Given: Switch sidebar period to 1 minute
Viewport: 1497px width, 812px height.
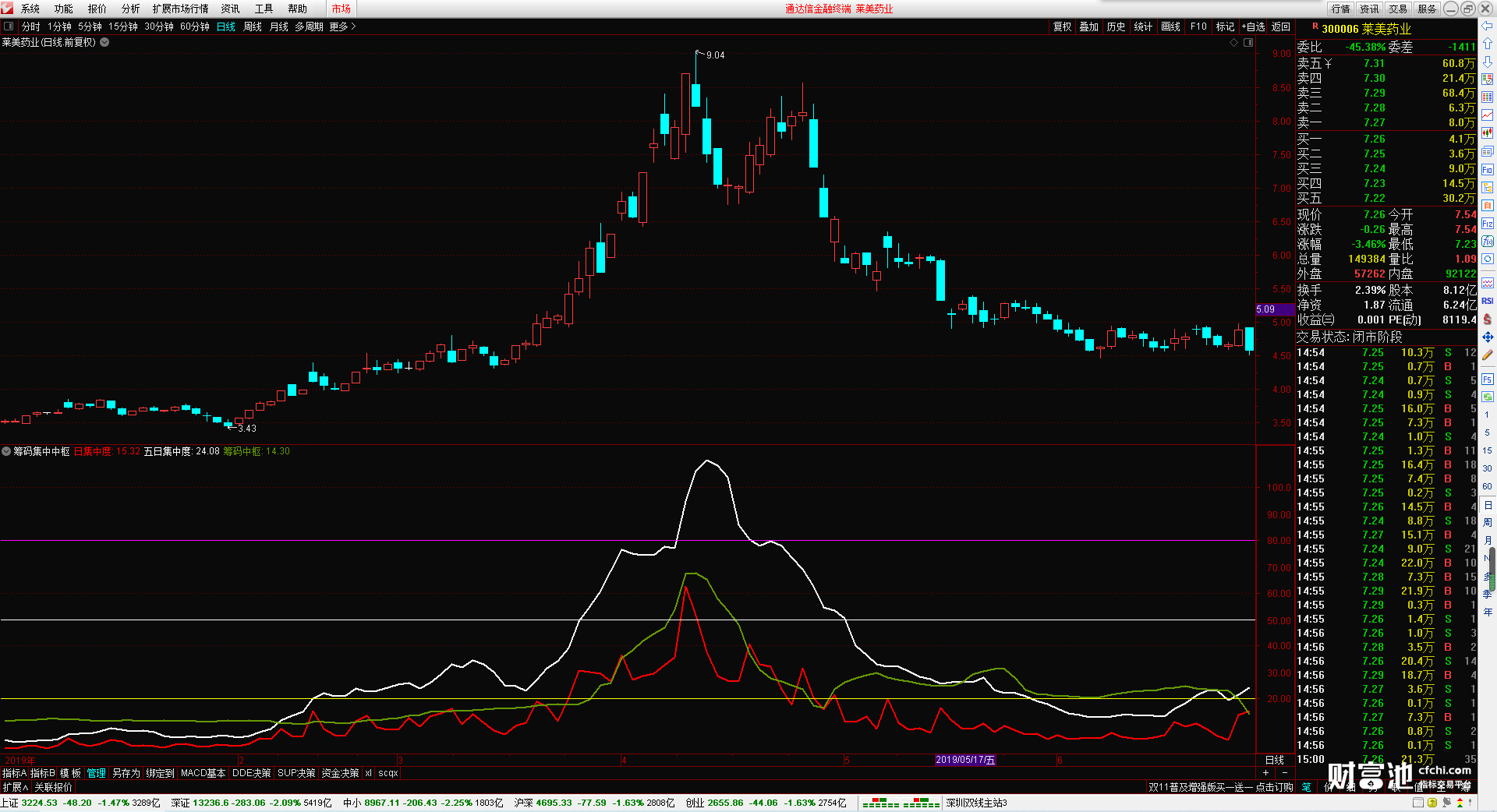Looking at the screenshot, I should [x=1488, y=415].
